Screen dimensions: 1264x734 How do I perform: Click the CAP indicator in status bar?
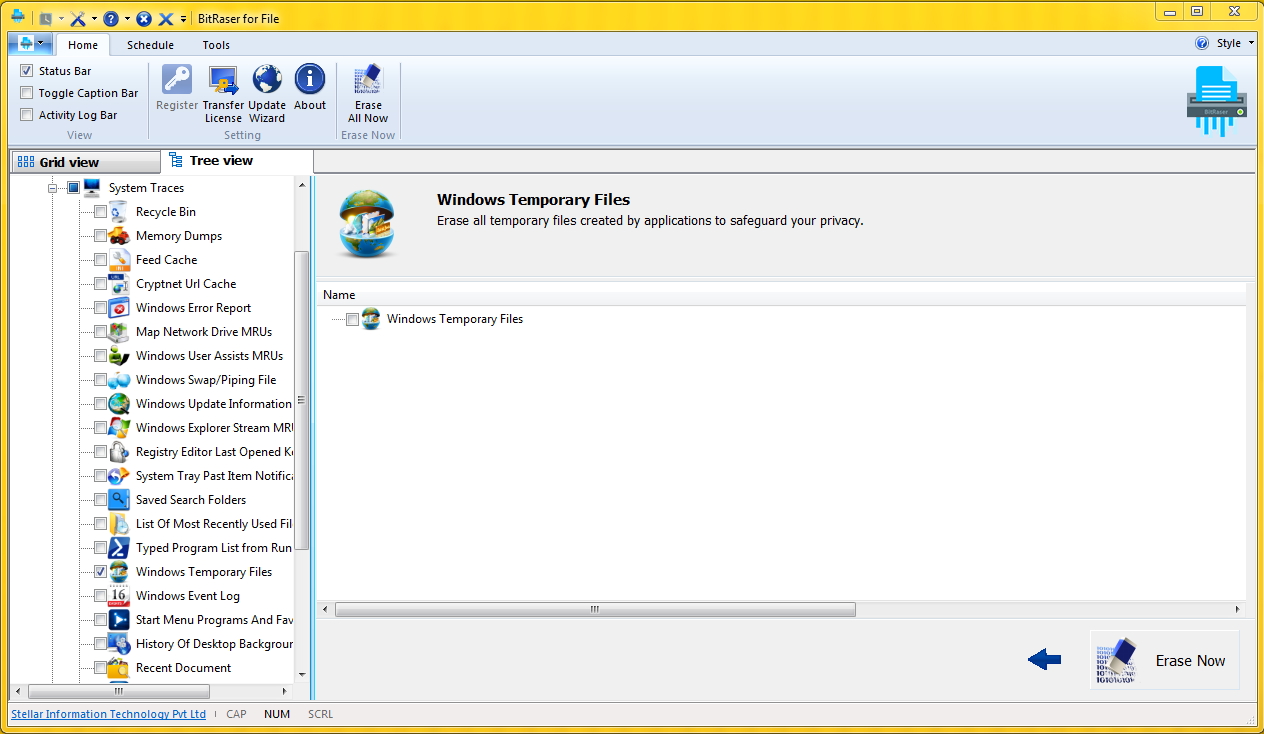coord(236,714)
